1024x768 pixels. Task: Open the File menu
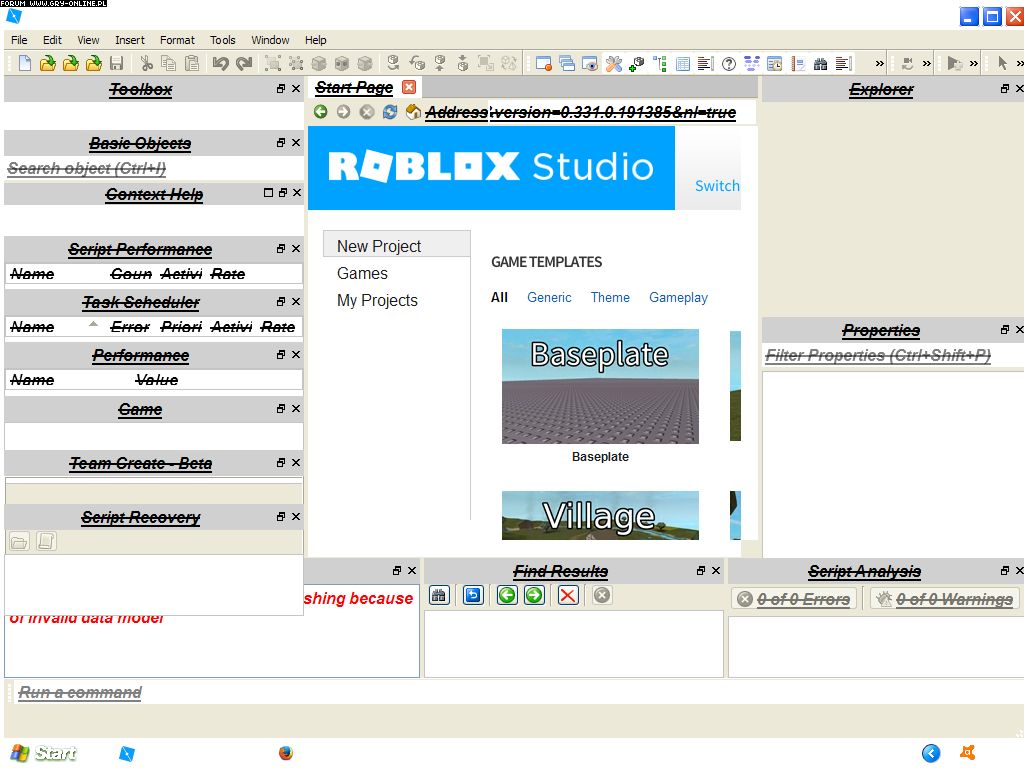pos(19,40)
